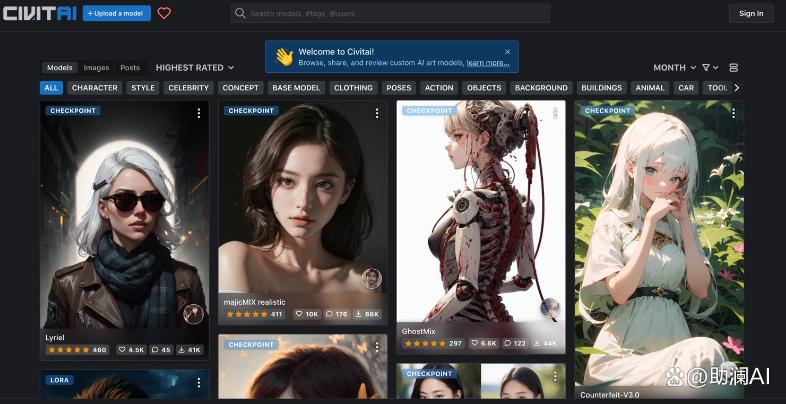786x404 pixels.
Task: Open the Highest Rated sort dropdown
Action: point(194,68)
